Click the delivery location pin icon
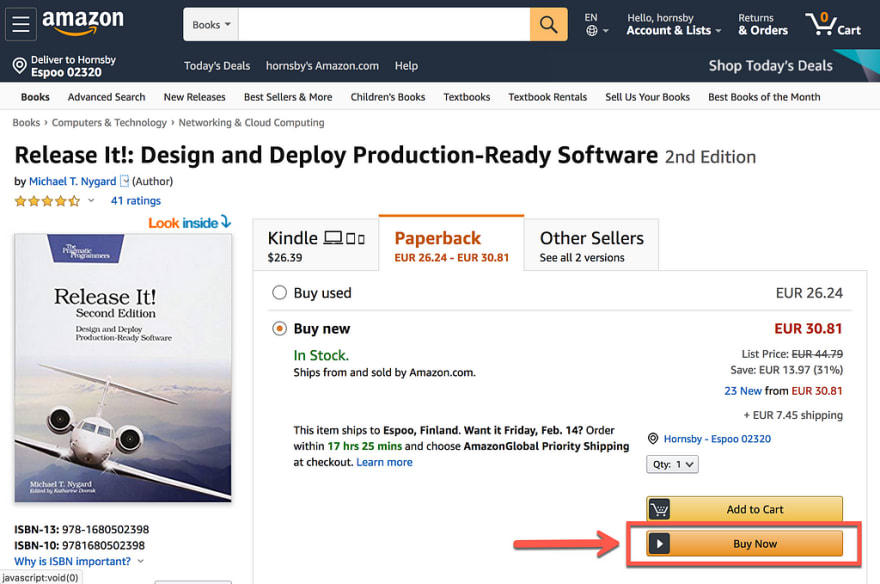The image size is (880, 584). (x=20, y=66)
